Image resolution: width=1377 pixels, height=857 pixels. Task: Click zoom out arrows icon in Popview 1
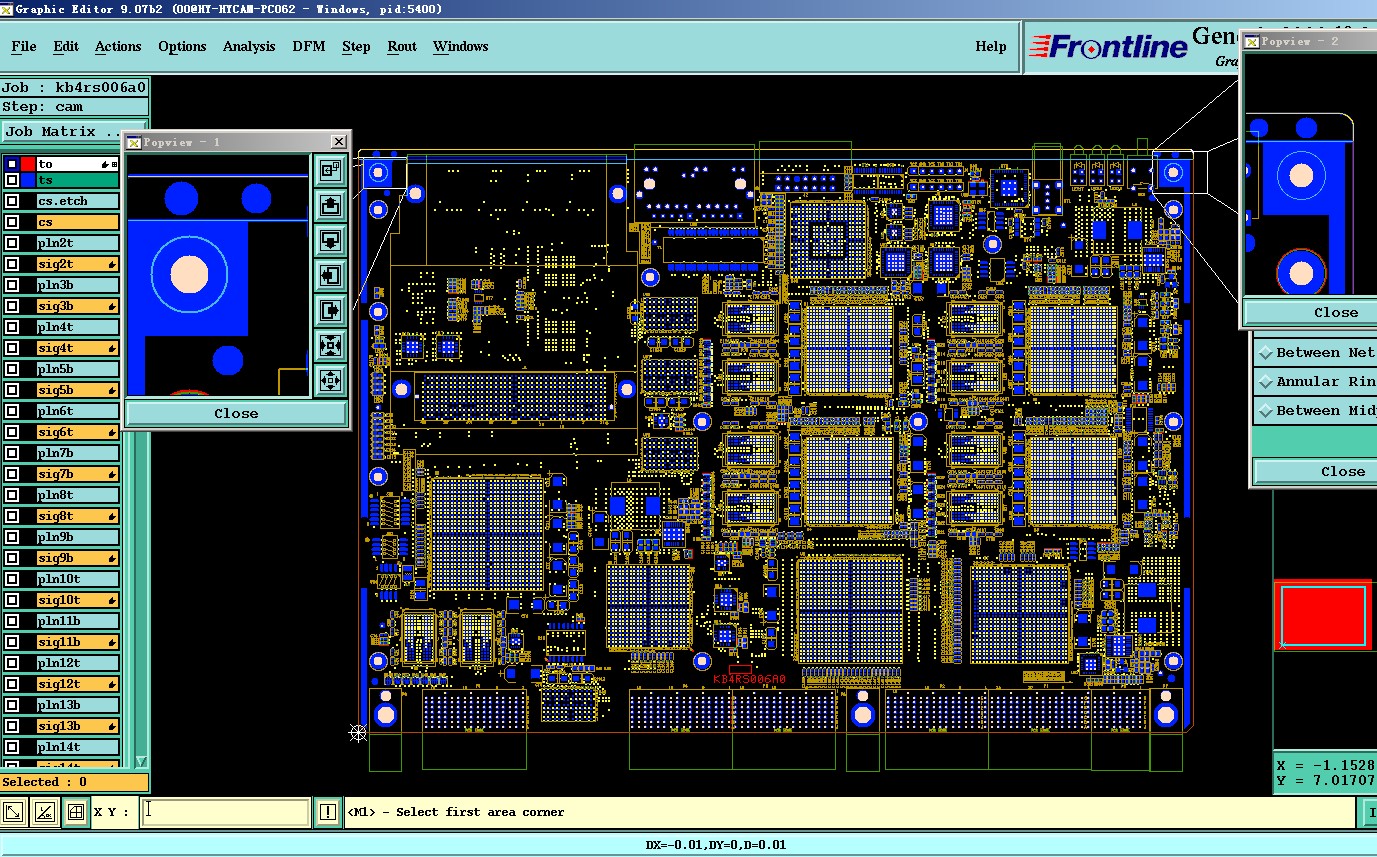tap(330, 381)
